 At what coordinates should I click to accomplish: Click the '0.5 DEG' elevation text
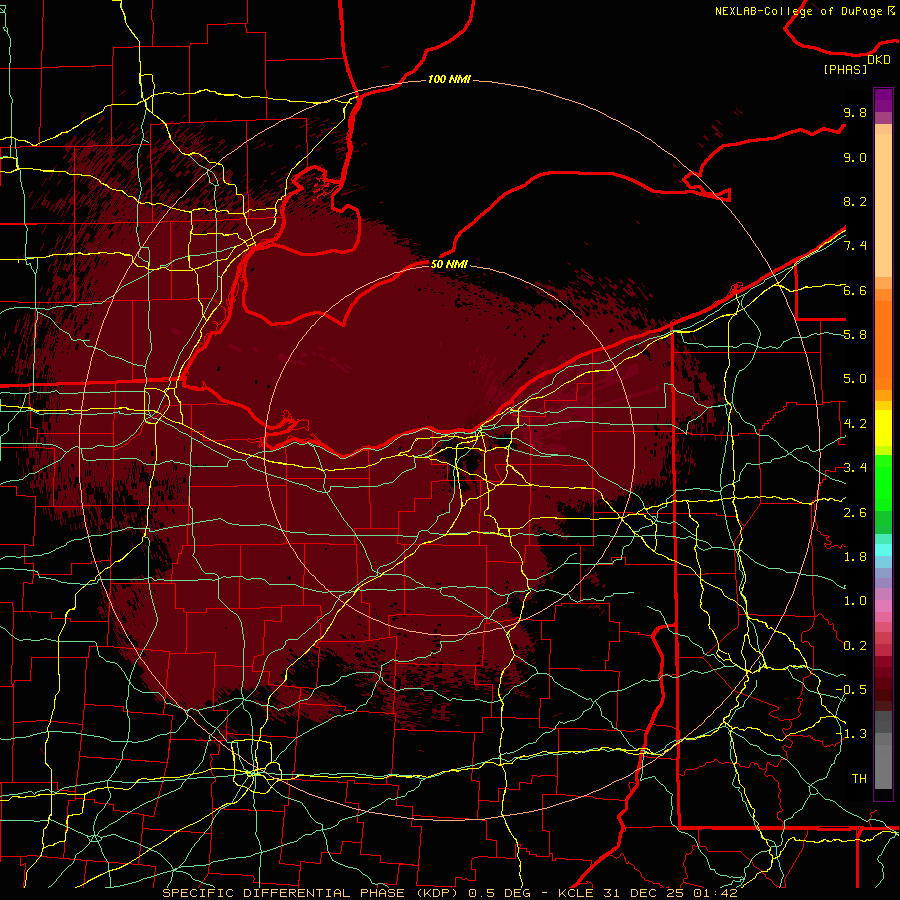click(500, 893)
